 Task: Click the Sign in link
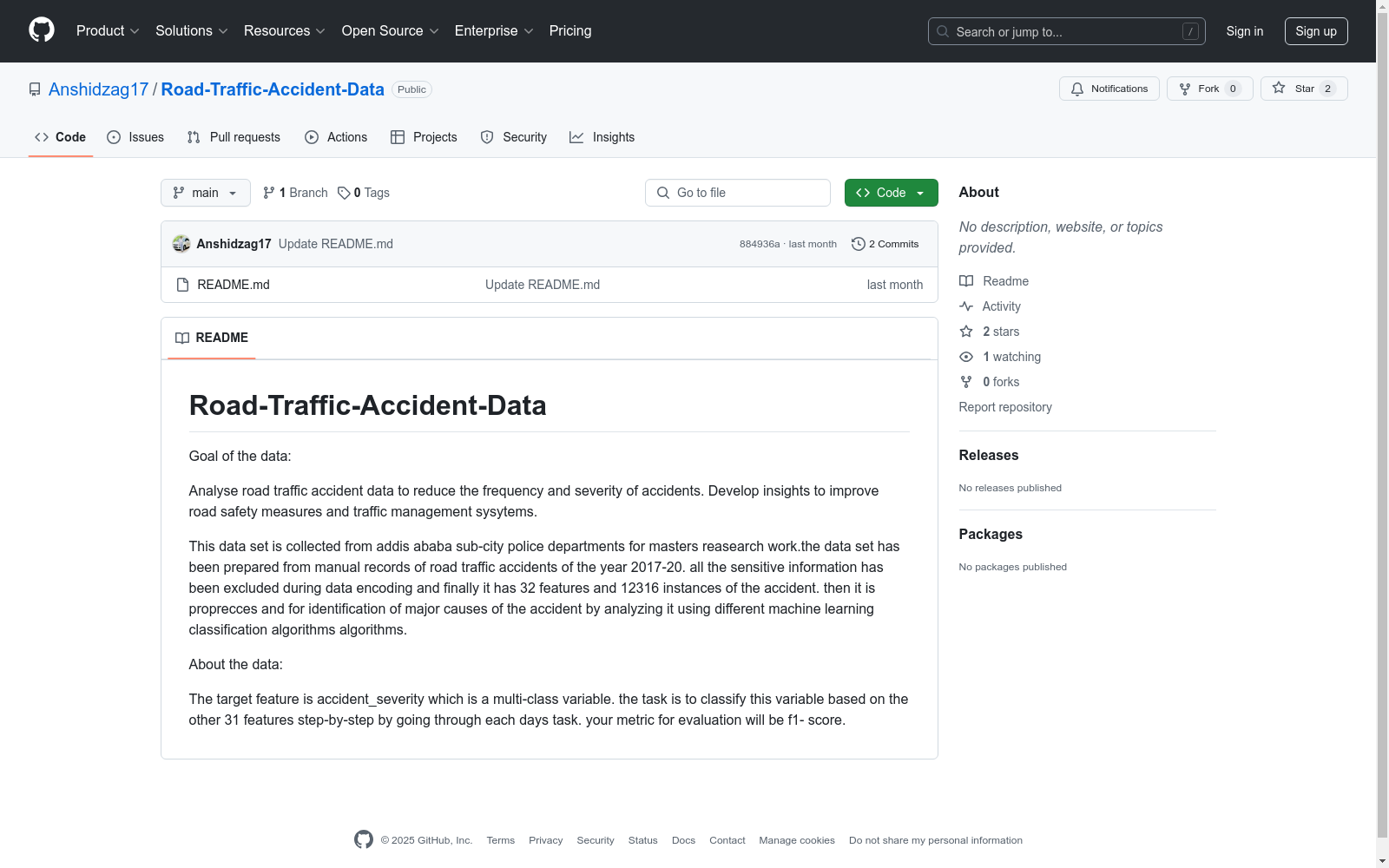tap(1245, 31)
